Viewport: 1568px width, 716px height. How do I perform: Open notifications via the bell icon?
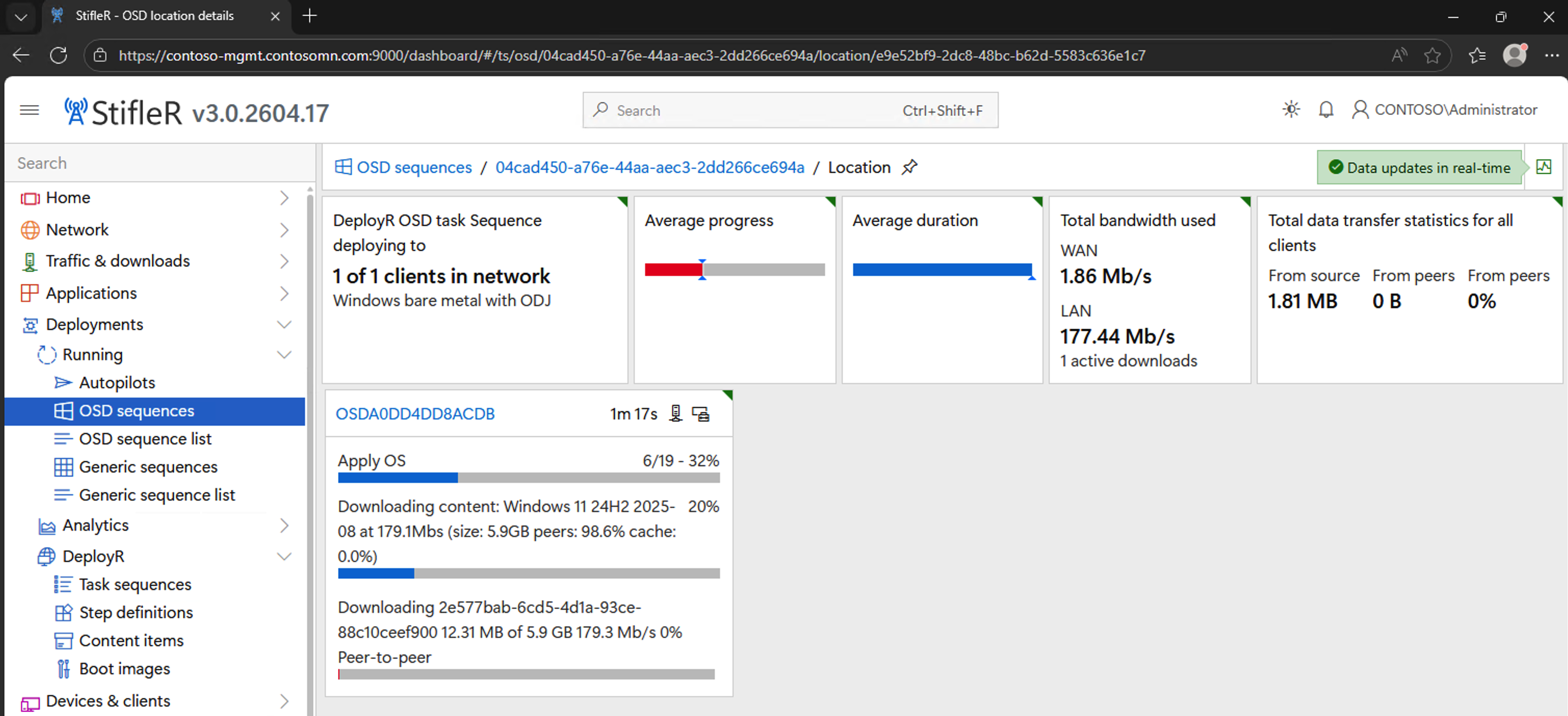click(1325, 110)
